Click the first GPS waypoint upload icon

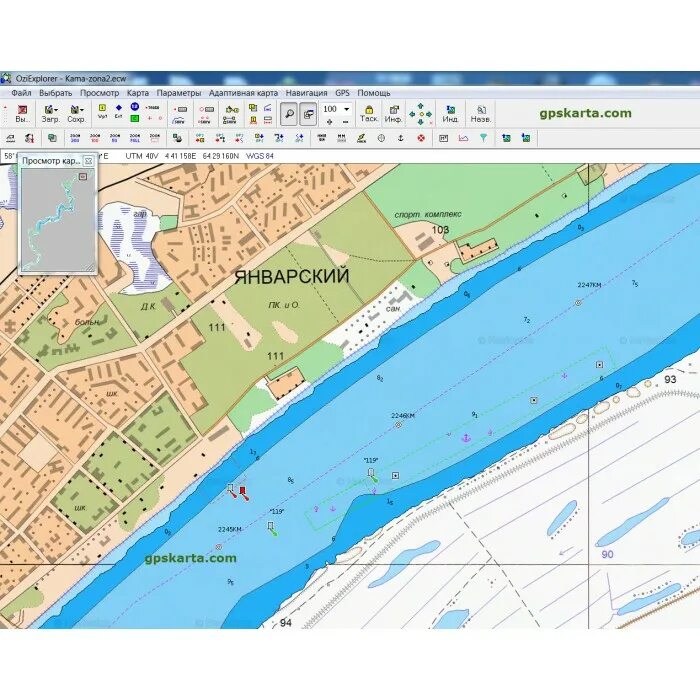point(200,138)
